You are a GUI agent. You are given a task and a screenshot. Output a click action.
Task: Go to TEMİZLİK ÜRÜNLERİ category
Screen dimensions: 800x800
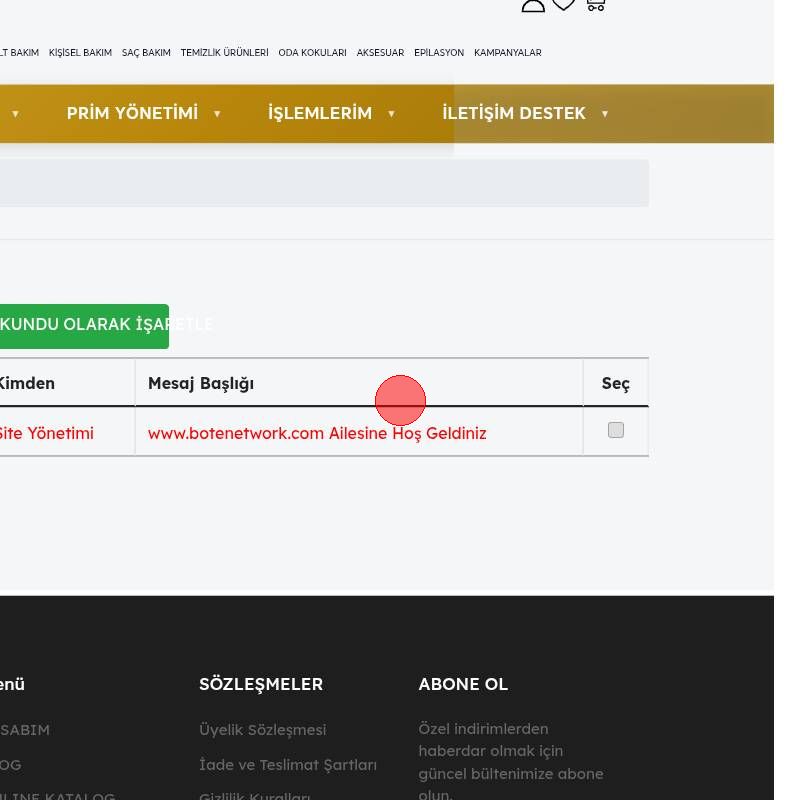click(224, 53)
